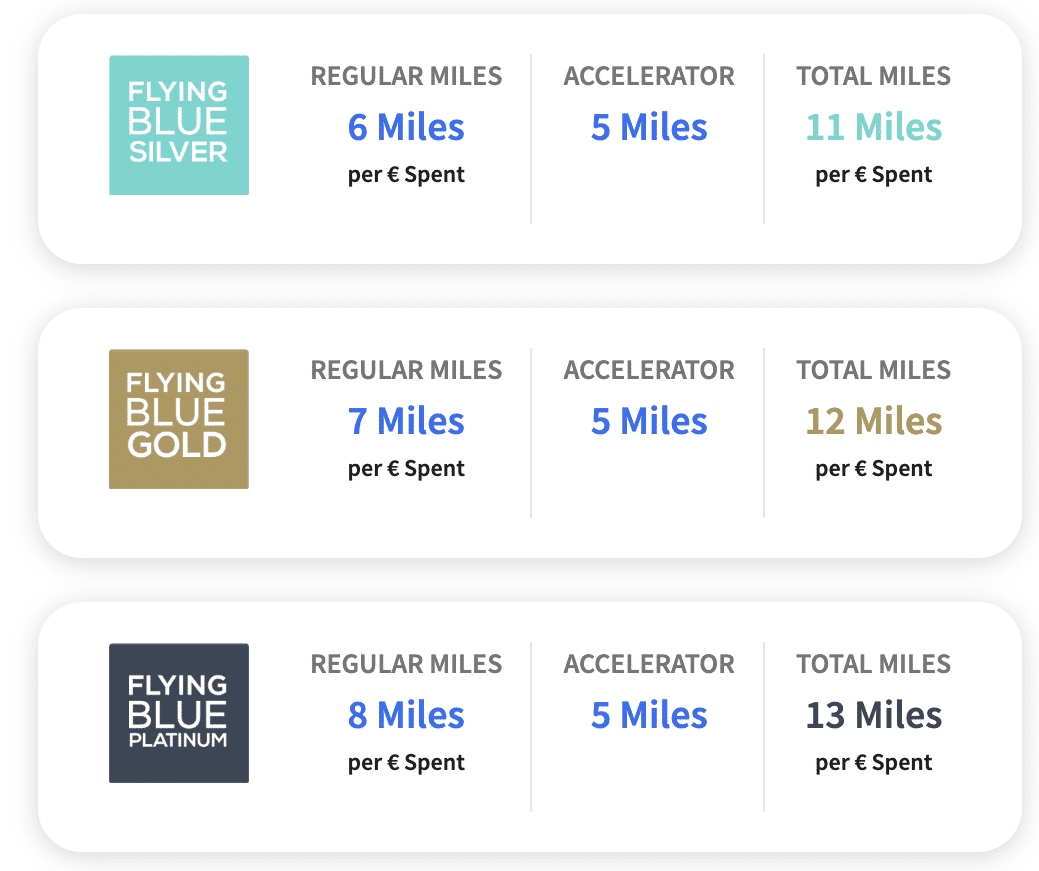Click the Flying Blue Platinum badge

tap(178, 713)
